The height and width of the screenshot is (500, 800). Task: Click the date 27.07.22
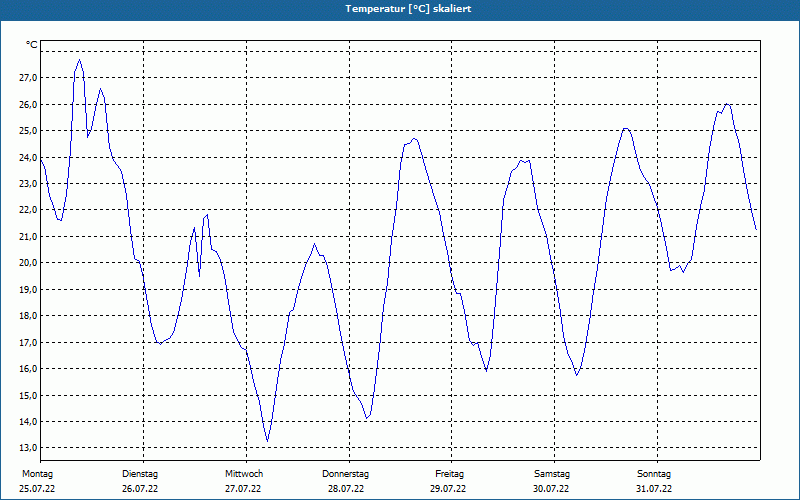(x=243, y=489)
